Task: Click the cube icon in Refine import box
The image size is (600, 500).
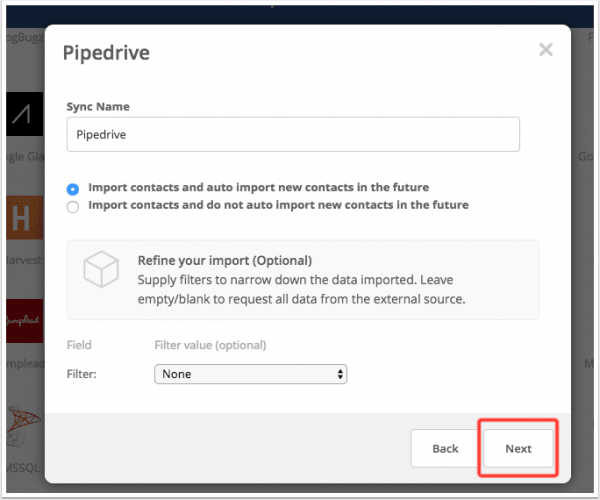Action: point(101,269)
